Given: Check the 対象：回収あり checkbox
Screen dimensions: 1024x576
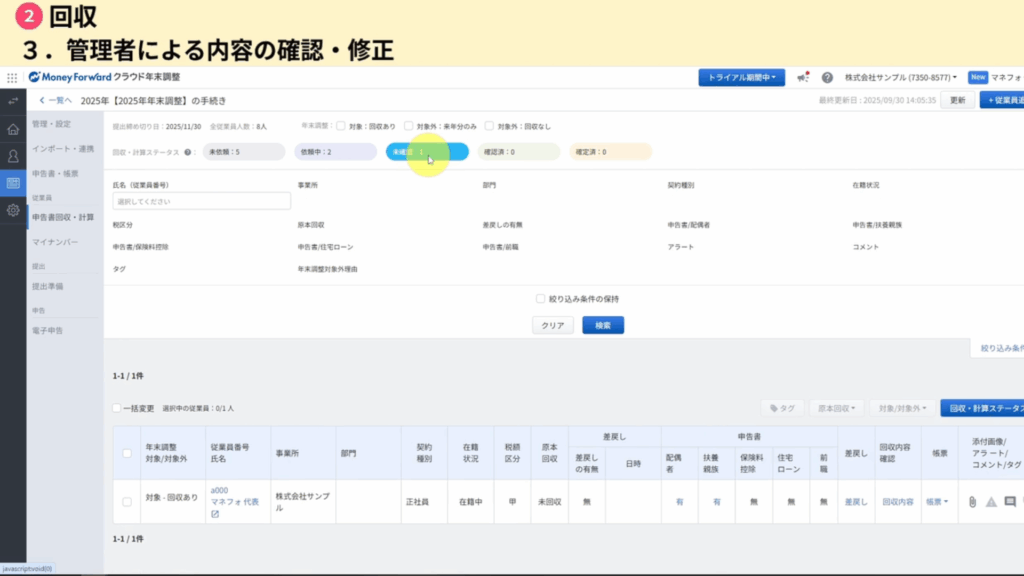Looking at the screenshot, I should [x=341, y=126].
